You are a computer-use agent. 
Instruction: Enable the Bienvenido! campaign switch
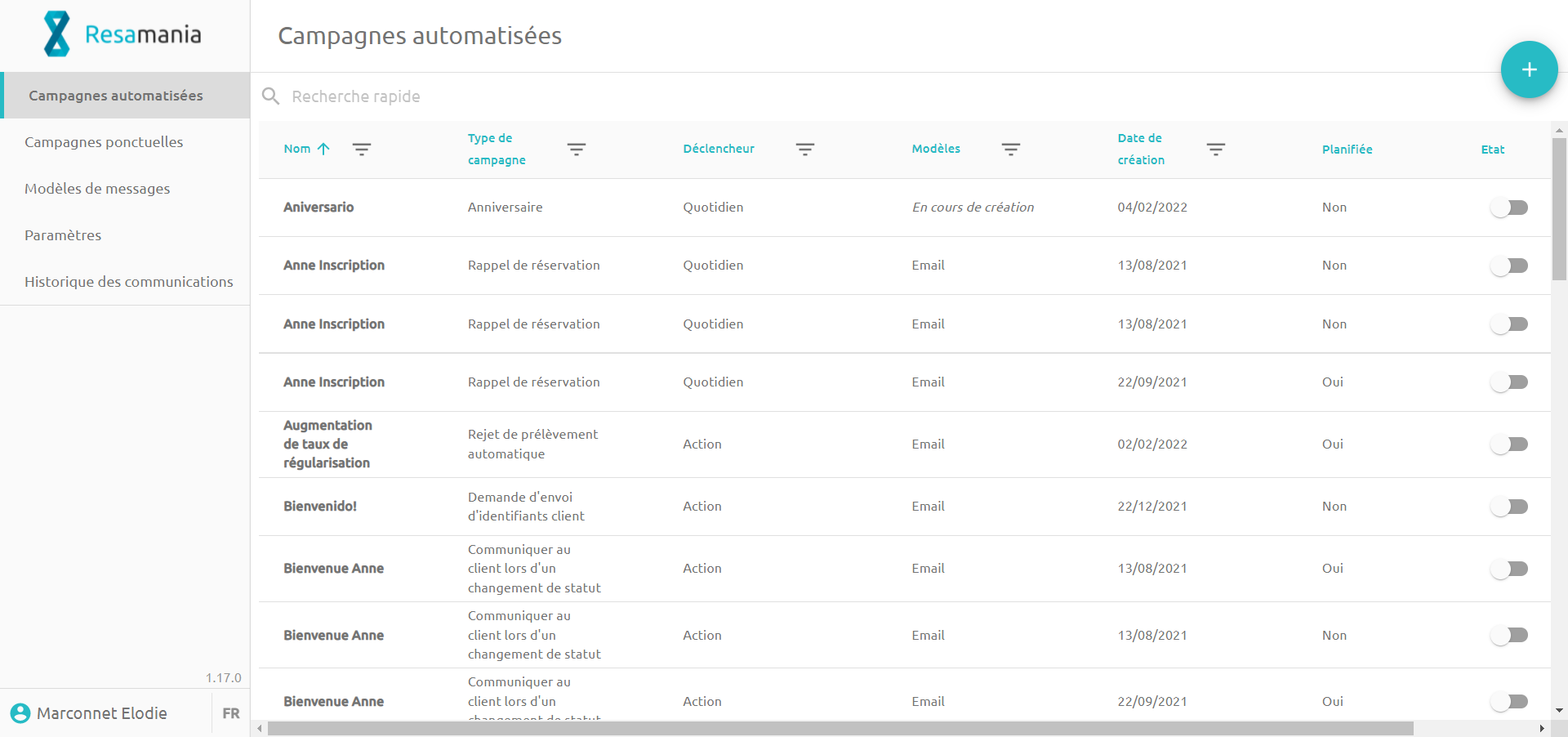click(1508, 507)
